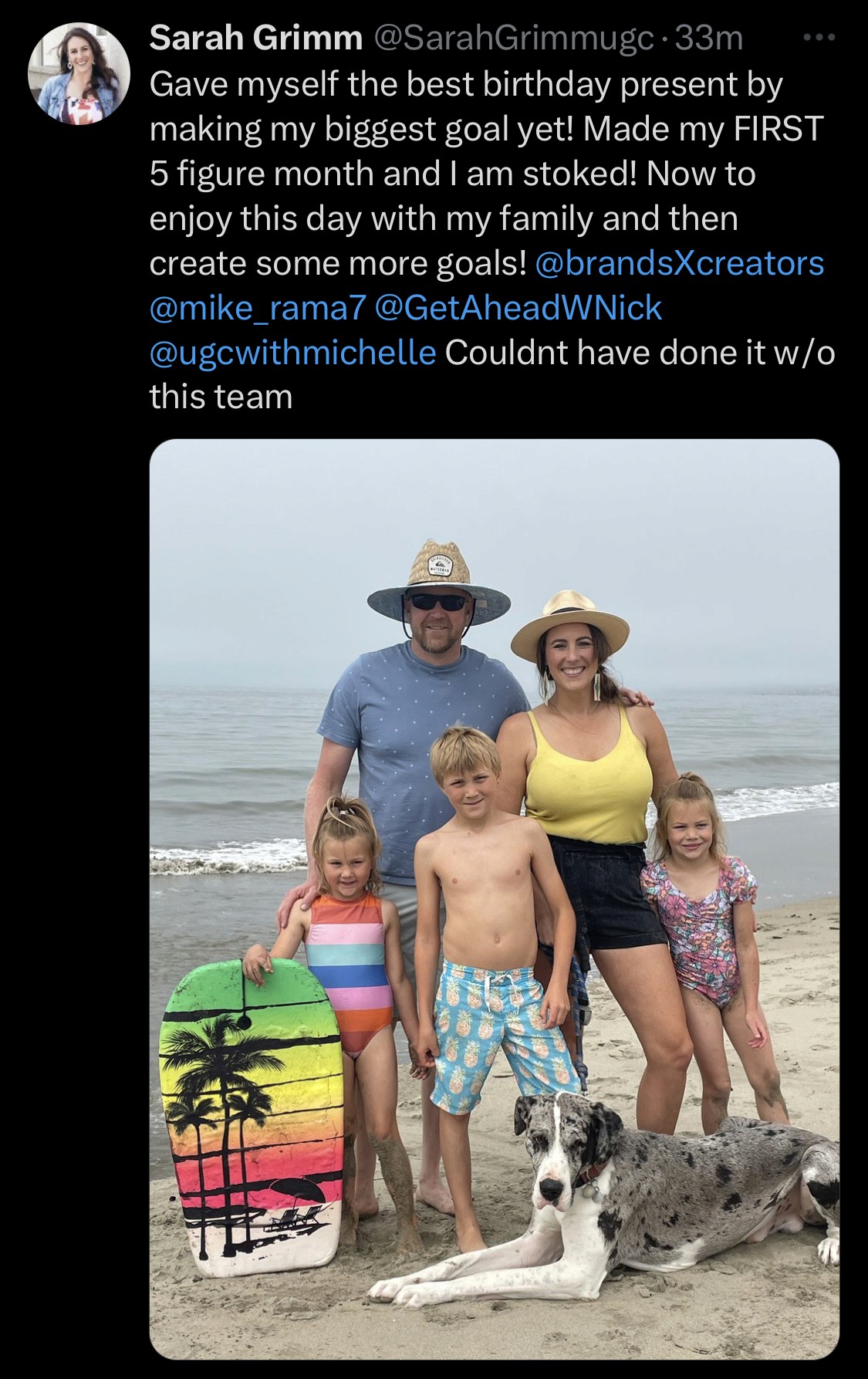Open the @ugcwithmichelle mention
The height and width of the screenshot is (1379, 868).
pyautogui.click(x=292, y=353)
